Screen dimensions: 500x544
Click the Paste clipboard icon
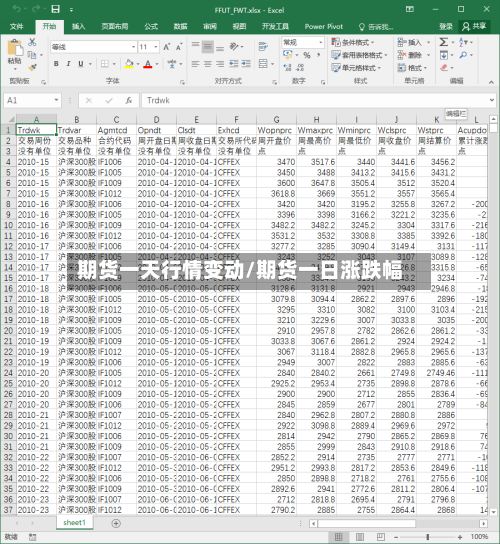tap(14, 48)
